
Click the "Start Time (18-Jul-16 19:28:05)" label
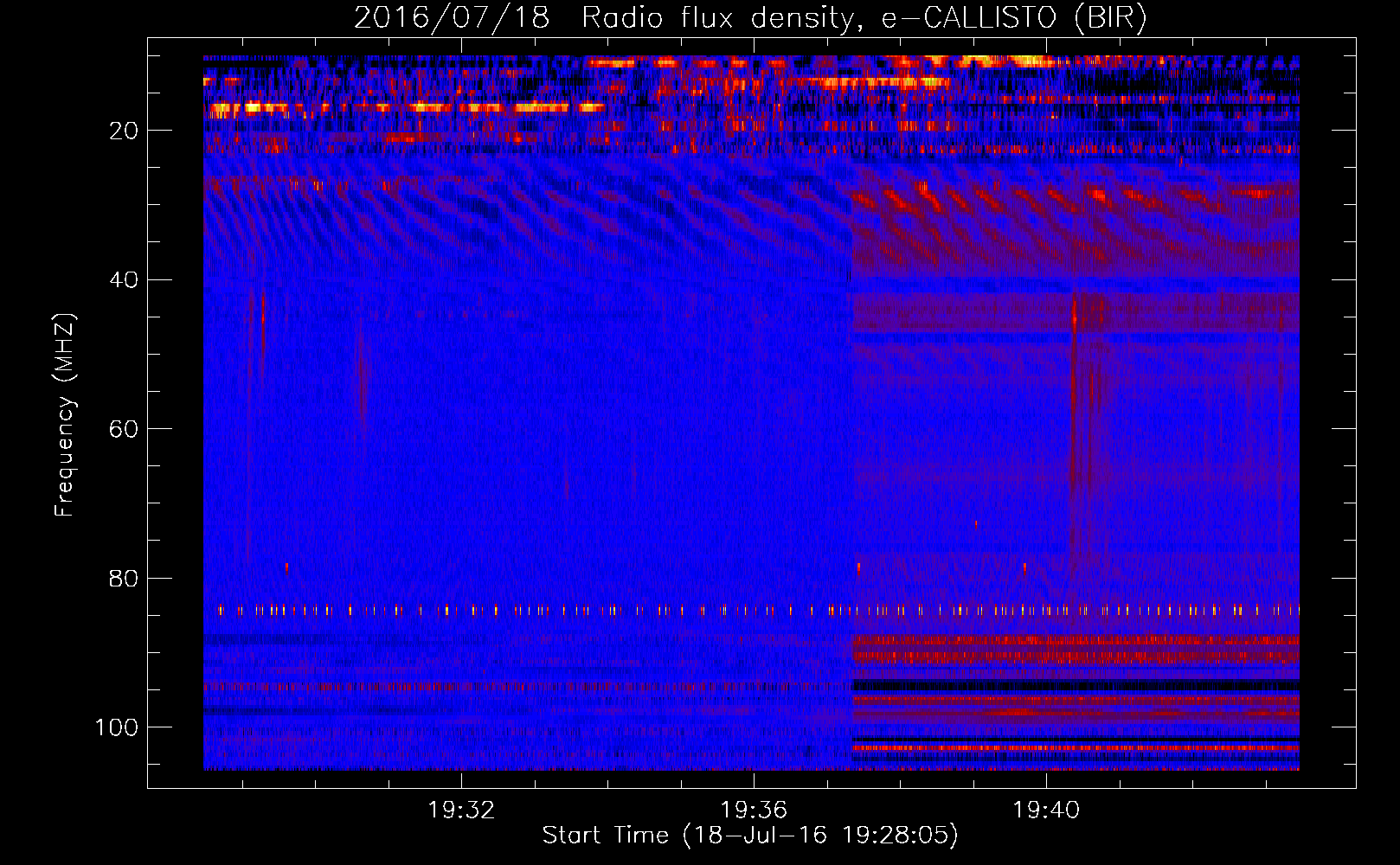click(x=750, y=836)
